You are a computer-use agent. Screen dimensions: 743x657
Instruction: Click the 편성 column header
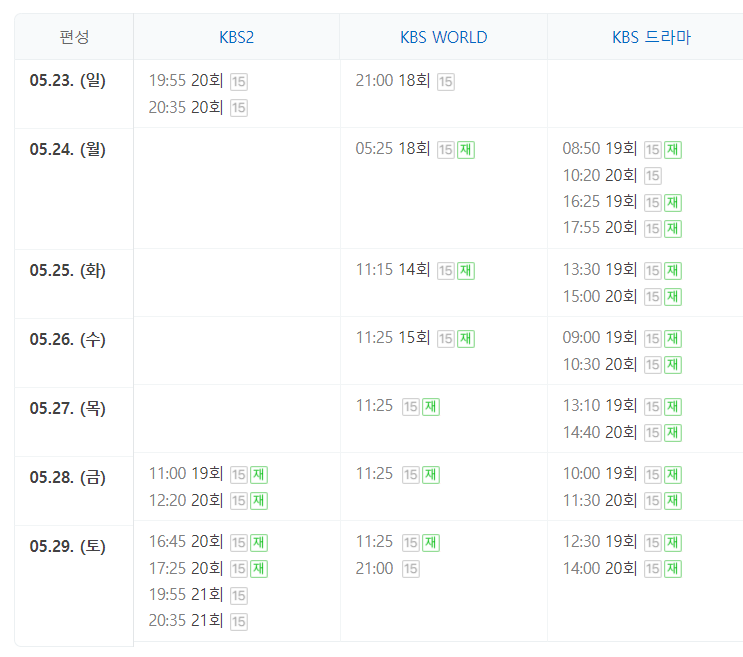[74, 37]
